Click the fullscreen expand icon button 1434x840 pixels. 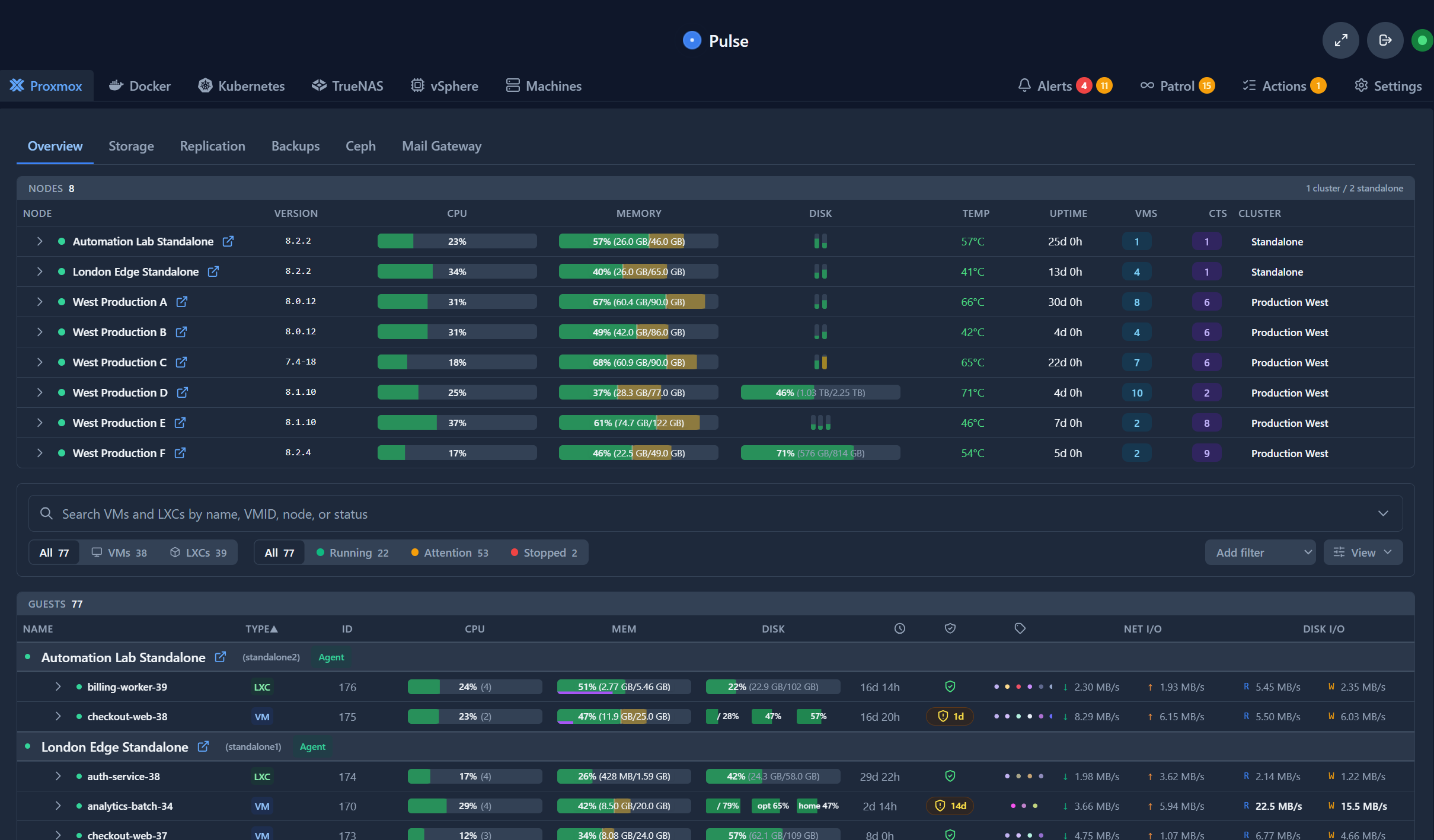coord(1340,40)
